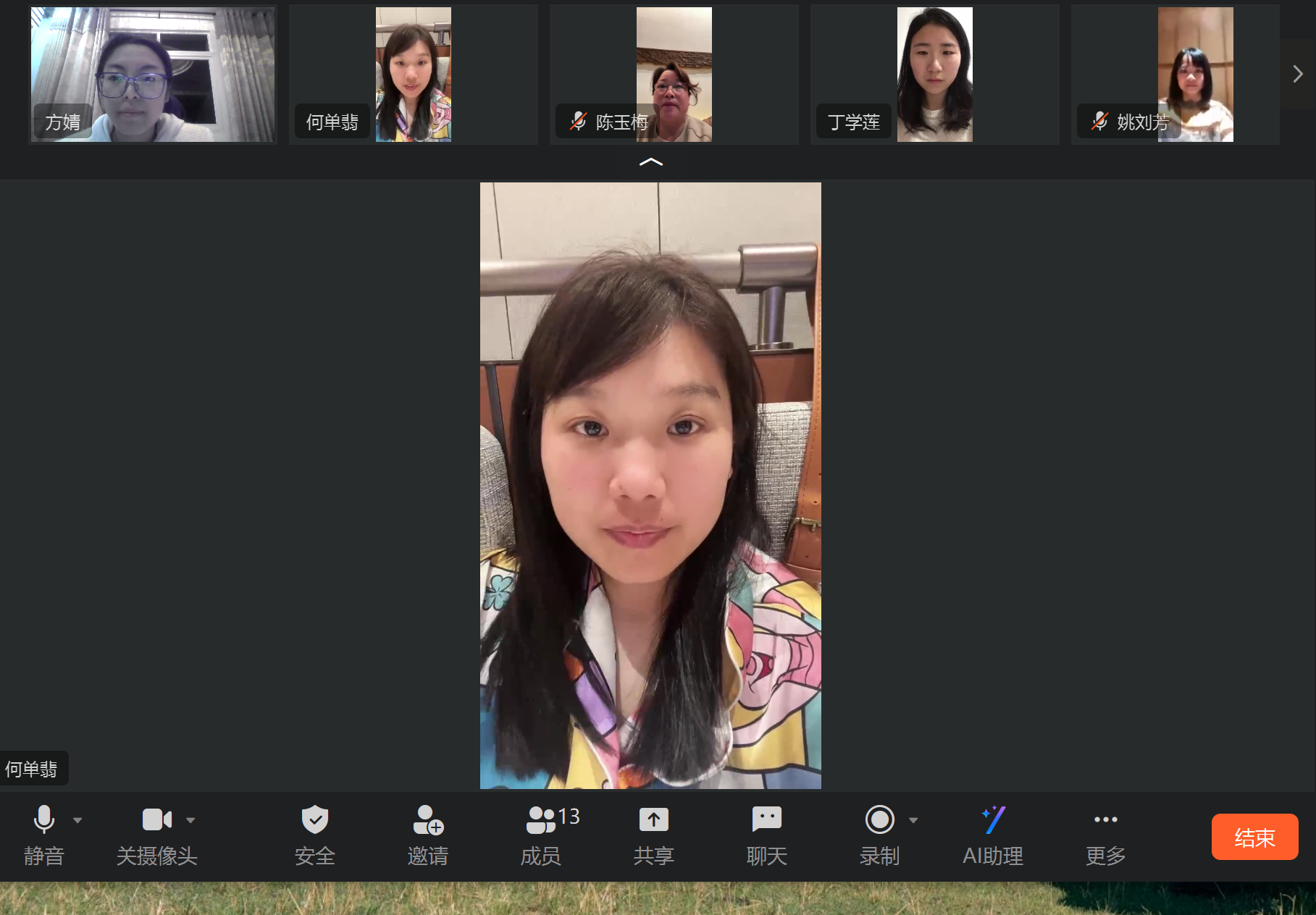The height and width of the screenshot is (915, 1316).
Task: Mute the microphone with the 静音 icon
Action: coord(44,819)
